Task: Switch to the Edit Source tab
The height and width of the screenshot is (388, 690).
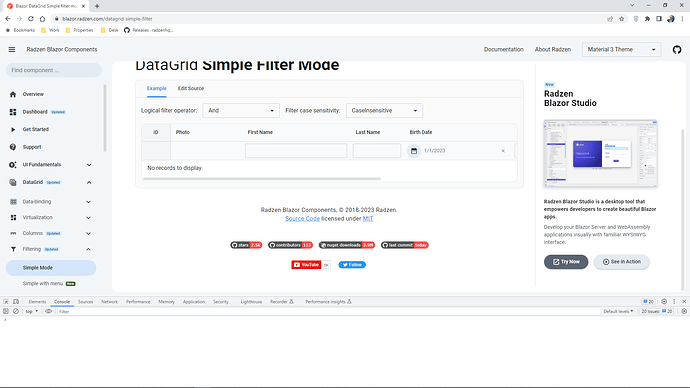Action: (x=191, y=88)
